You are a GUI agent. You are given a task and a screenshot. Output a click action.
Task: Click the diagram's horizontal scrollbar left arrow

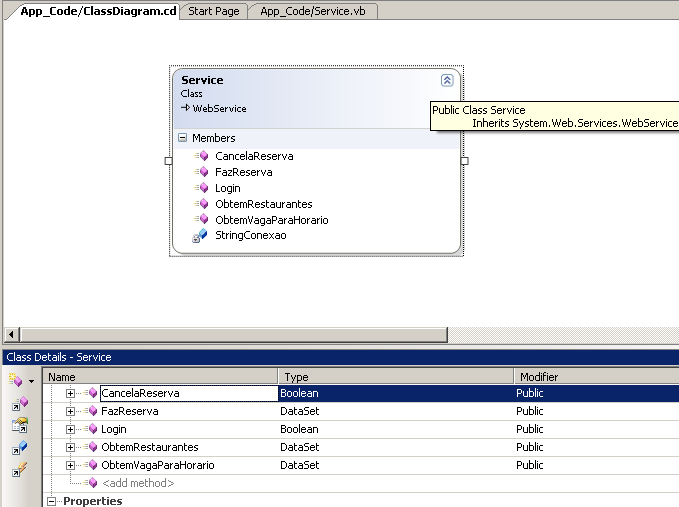coord(11,334)
